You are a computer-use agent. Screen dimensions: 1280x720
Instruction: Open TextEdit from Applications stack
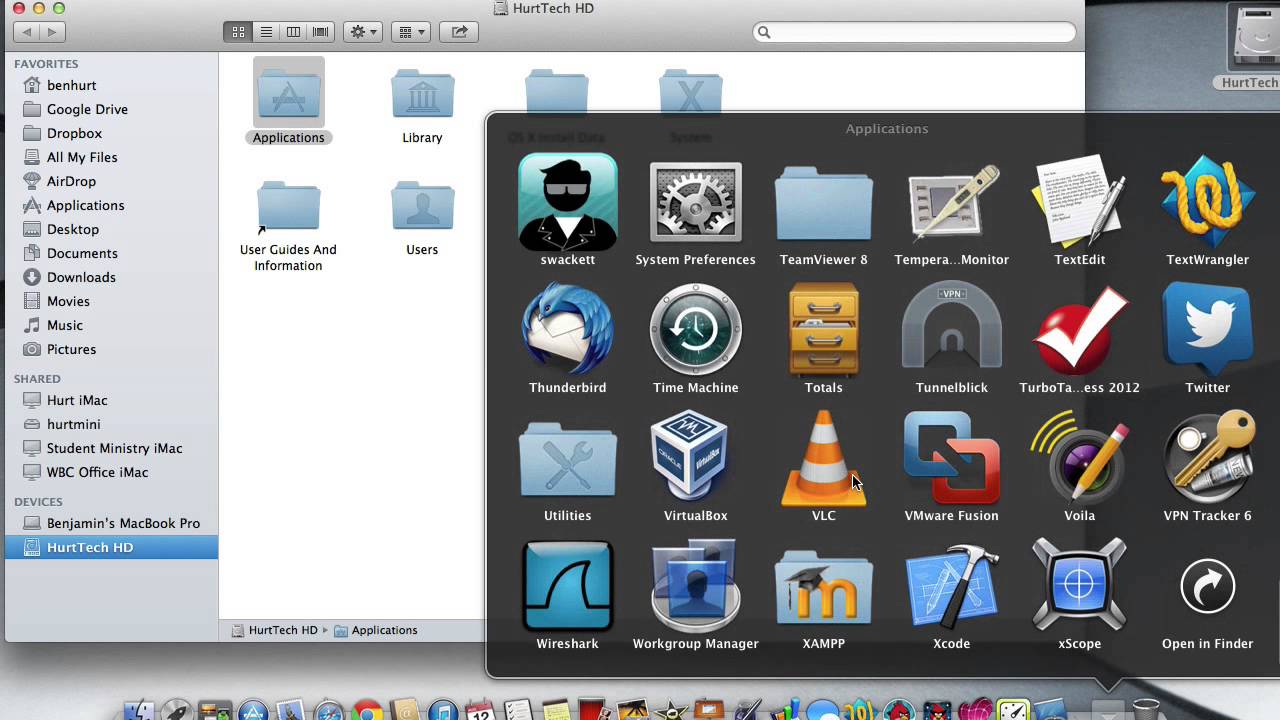pos(1079,202)
